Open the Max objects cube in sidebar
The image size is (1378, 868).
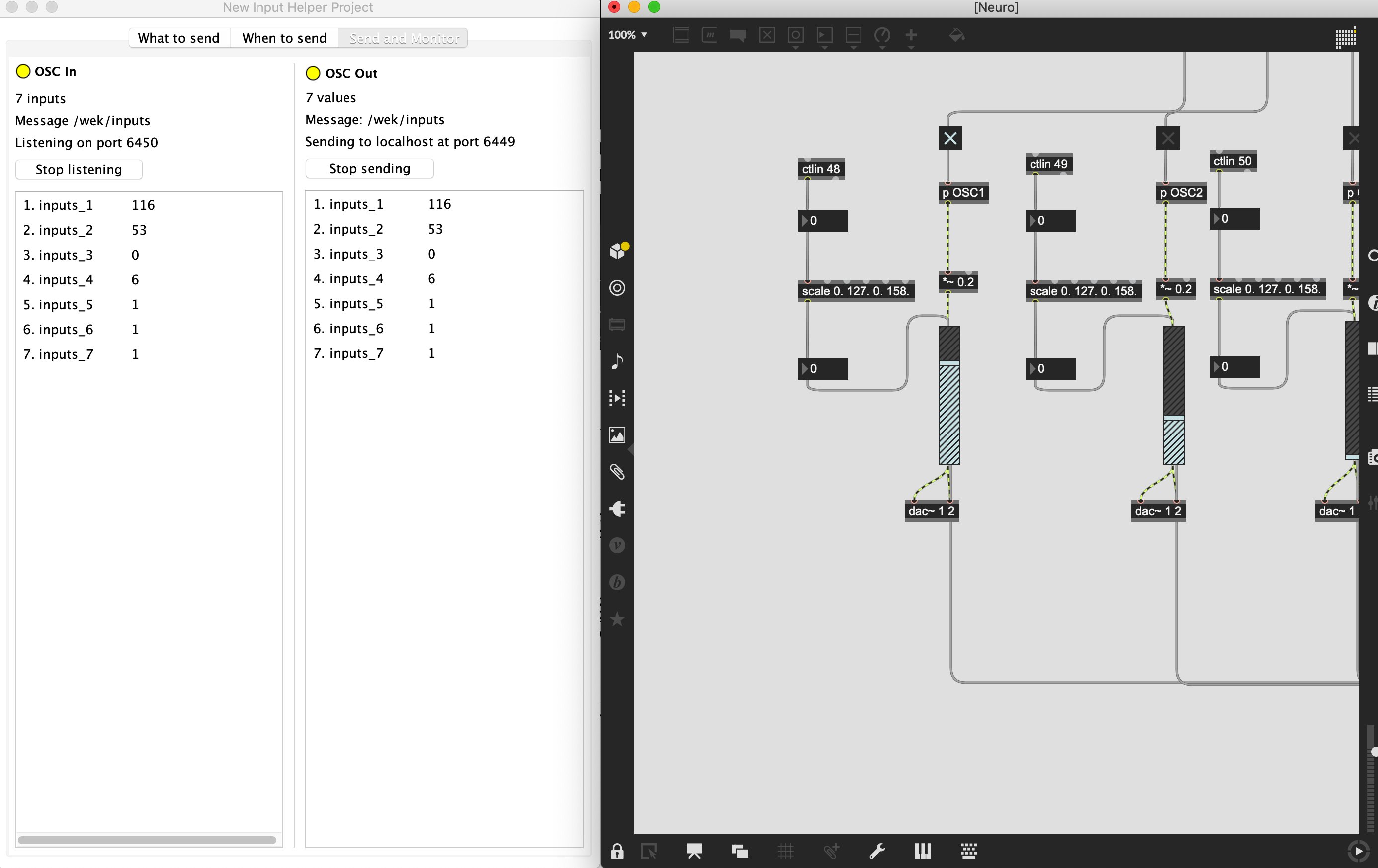[x=617, y=251]
